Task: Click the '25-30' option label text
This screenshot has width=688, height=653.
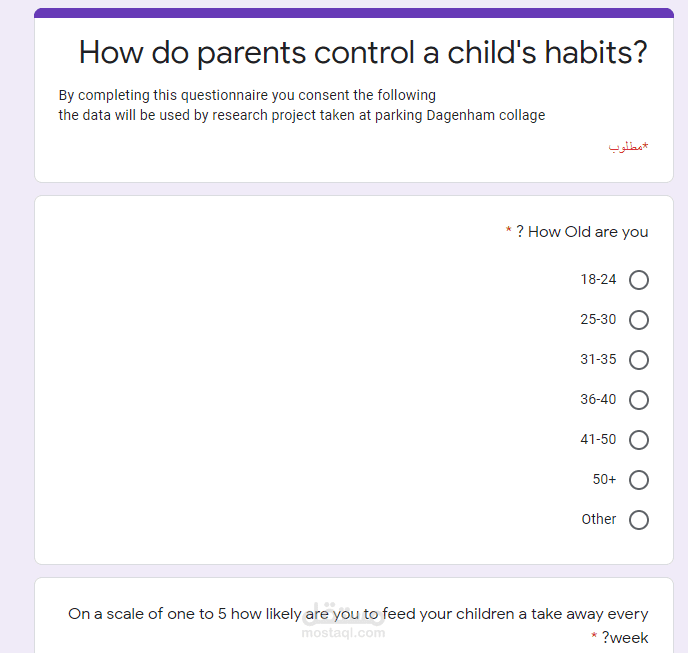Action: [x=598, y=320]
